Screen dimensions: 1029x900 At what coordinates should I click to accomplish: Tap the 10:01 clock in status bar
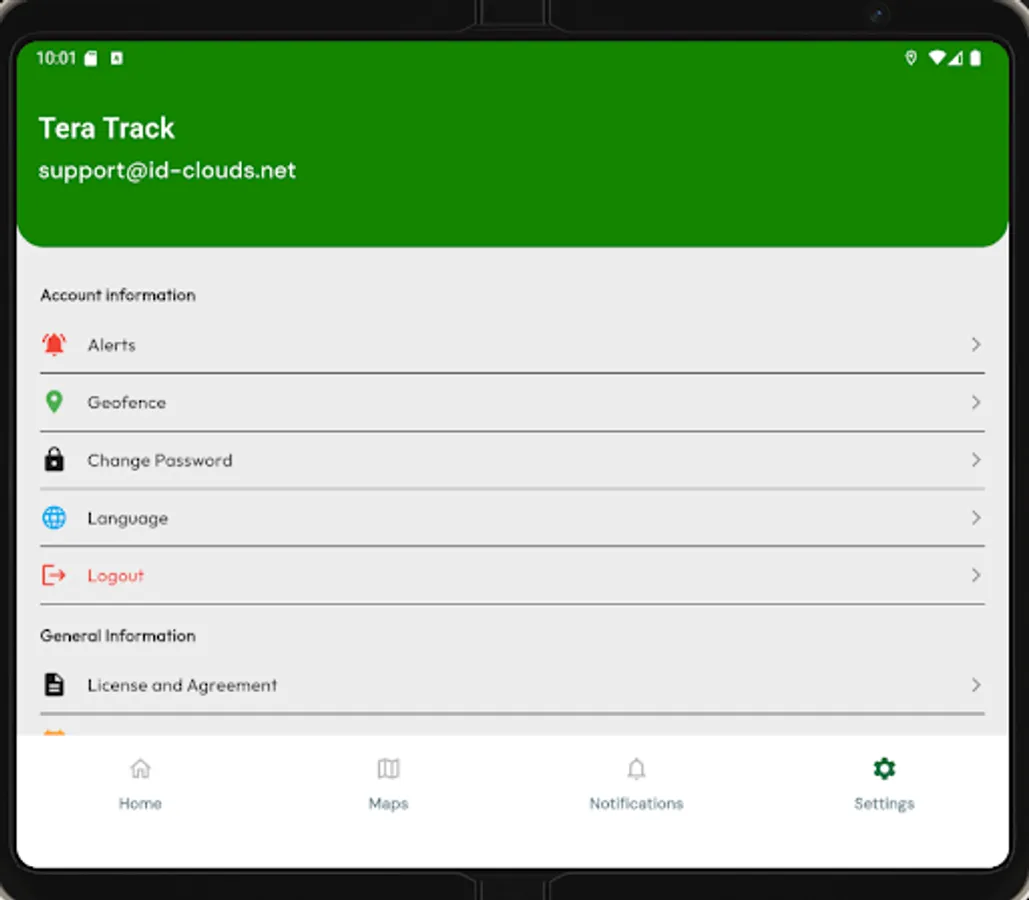(x=56, y=58)
